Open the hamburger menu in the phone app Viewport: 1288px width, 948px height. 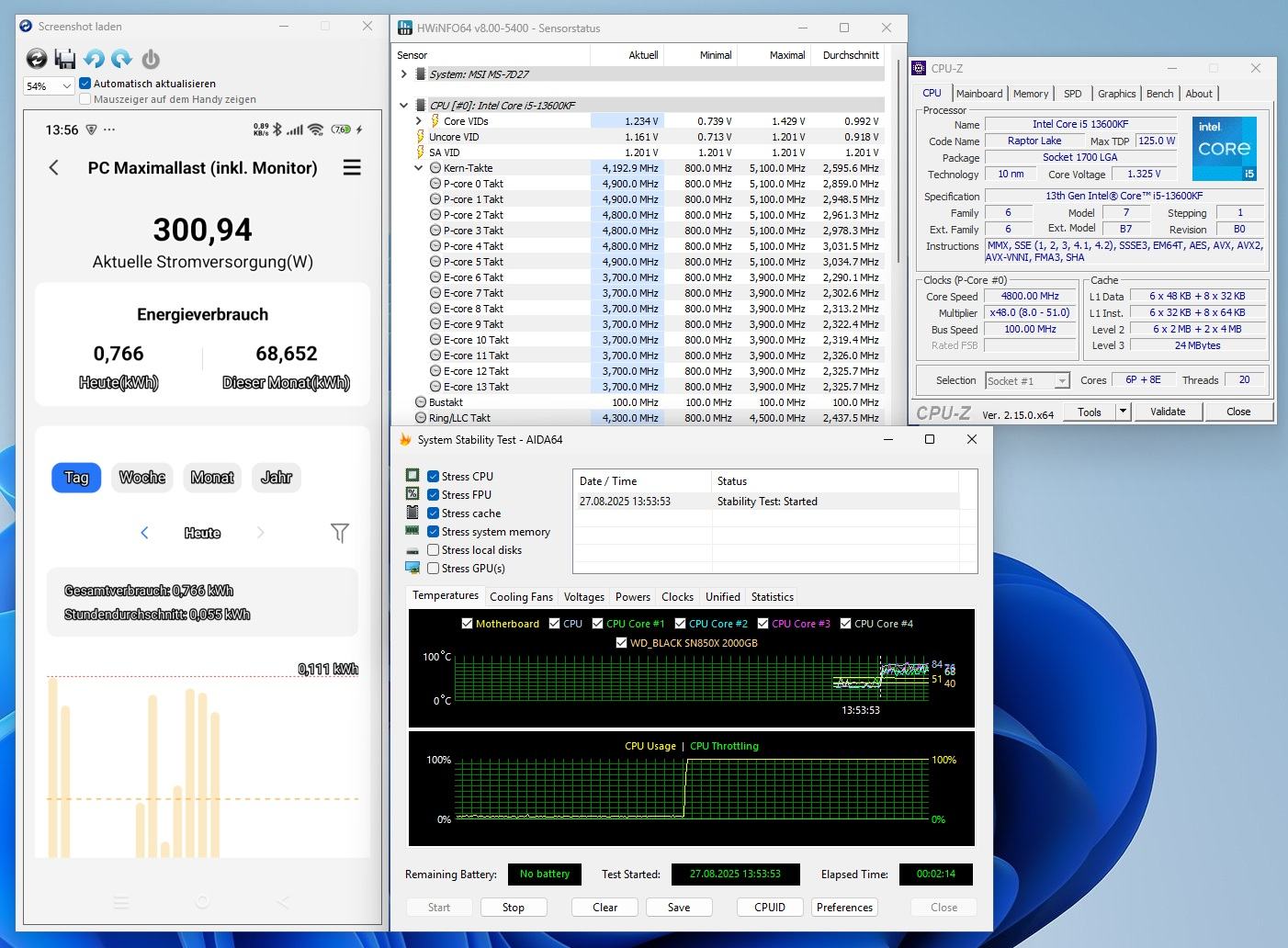point(352,168)
